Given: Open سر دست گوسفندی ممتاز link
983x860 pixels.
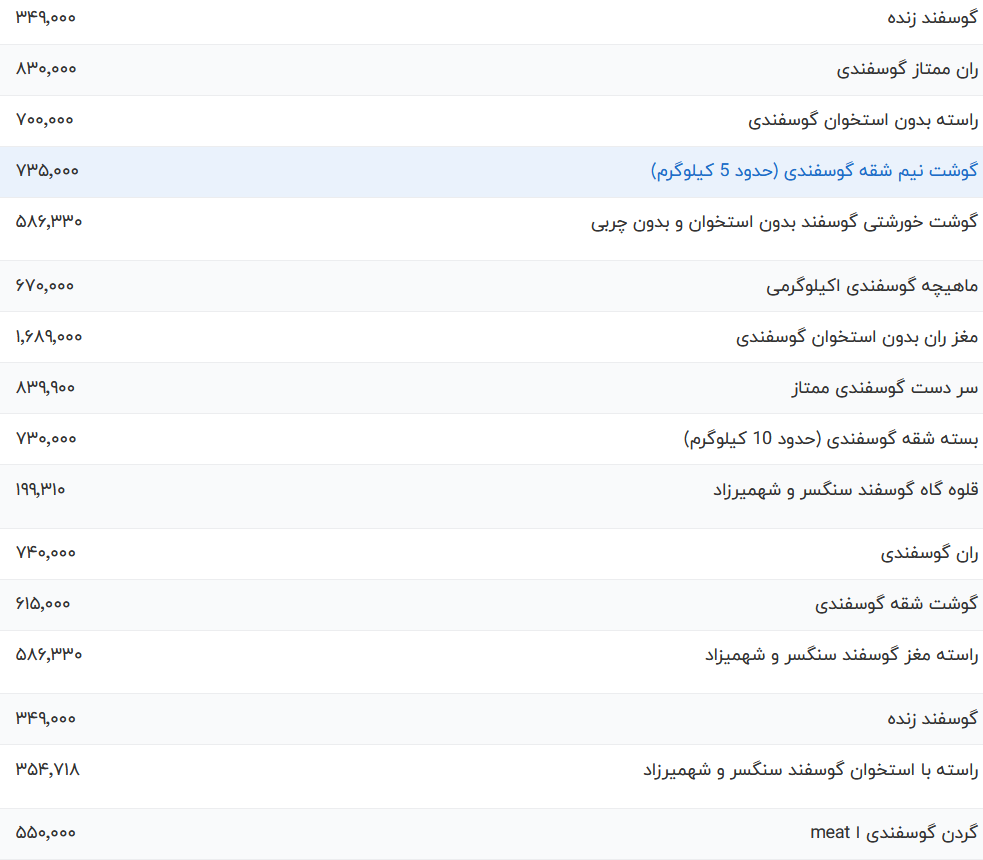Looking at the screenshot, I should point(885,389).
